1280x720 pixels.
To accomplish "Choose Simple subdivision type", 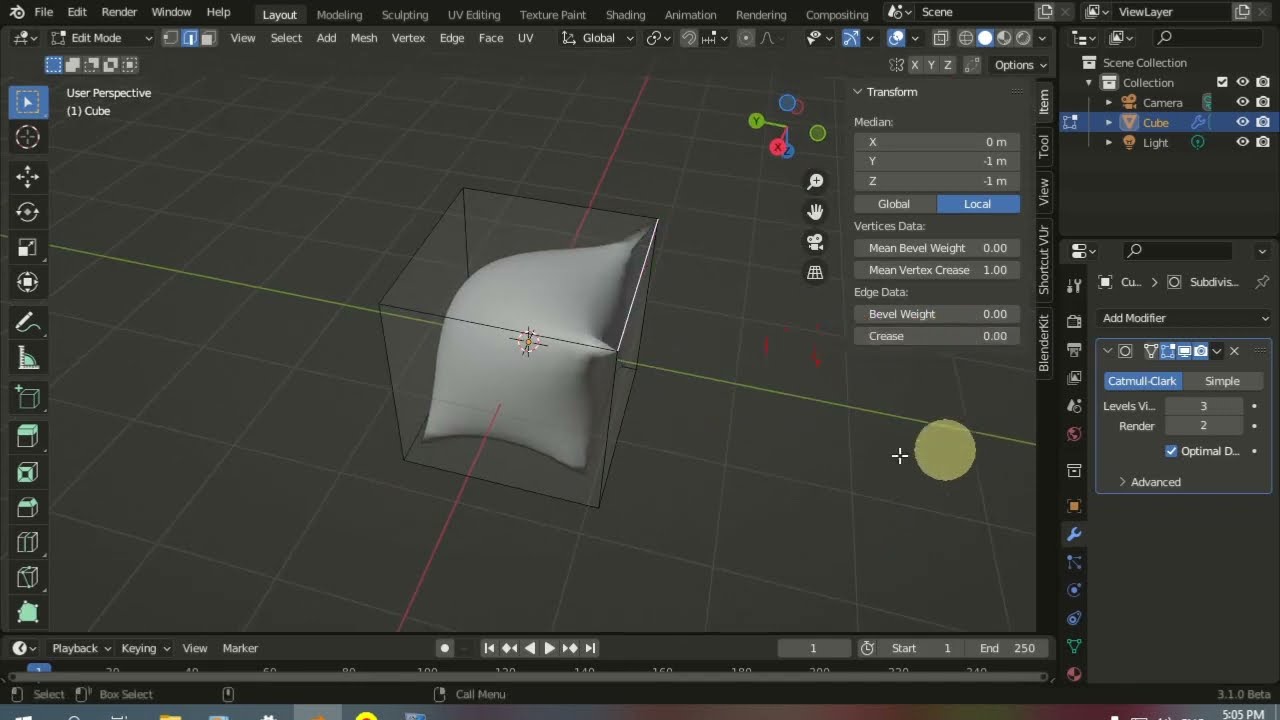I will [1222, 381].
